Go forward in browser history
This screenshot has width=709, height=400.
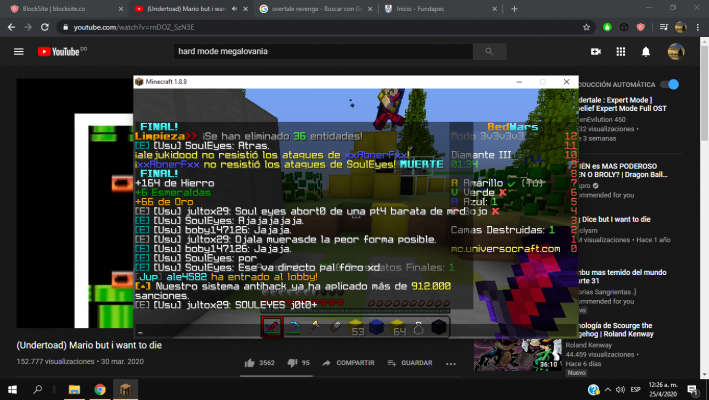tap(28, 27)
